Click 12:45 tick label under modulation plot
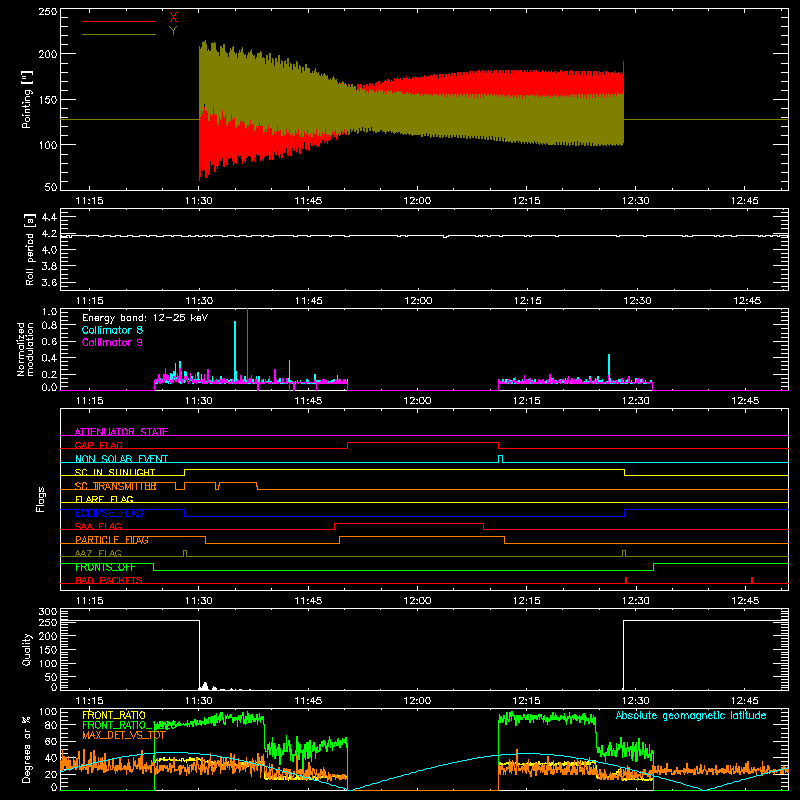 pyautogui.click(x=745, y=401)
